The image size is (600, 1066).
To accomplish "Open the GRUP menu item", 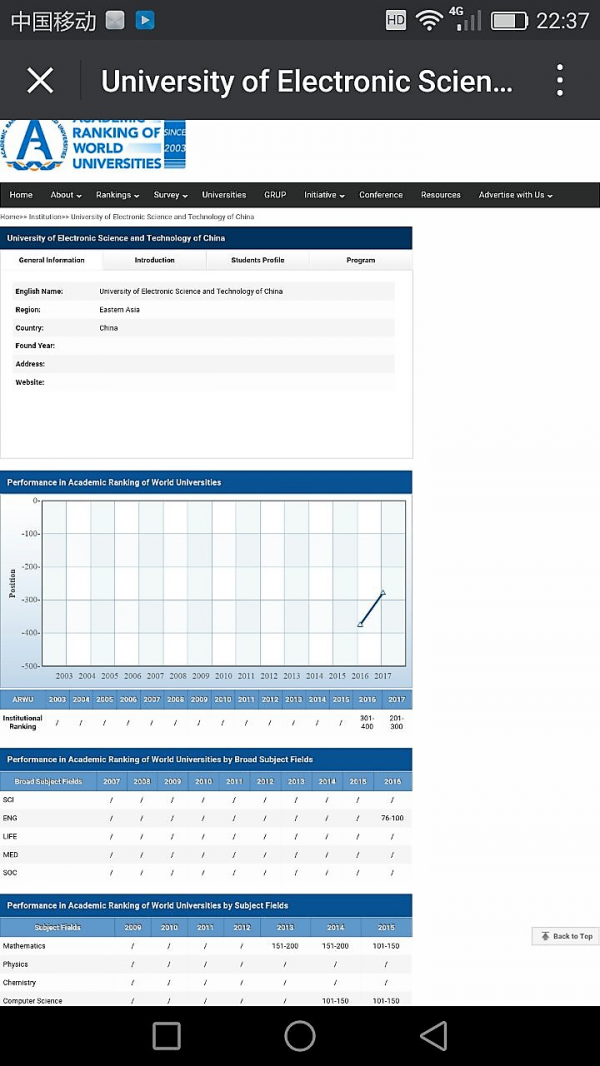I will pos(275,195).
